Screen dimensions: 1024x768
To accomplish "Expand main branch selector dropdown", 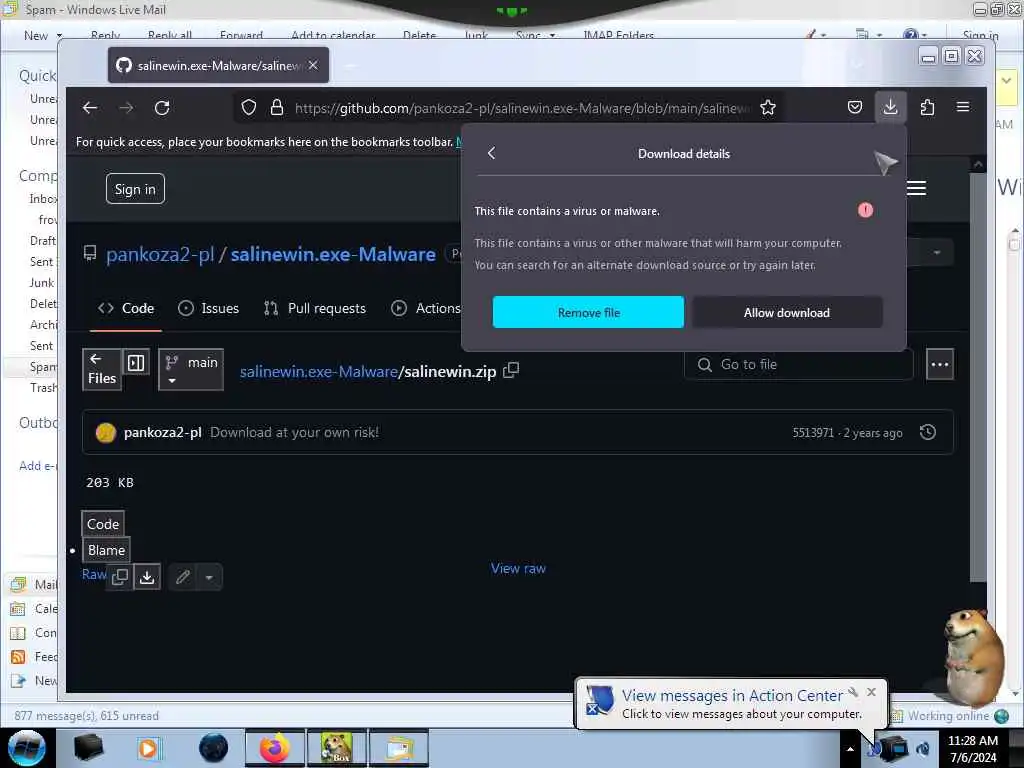I will pos(191,370).
